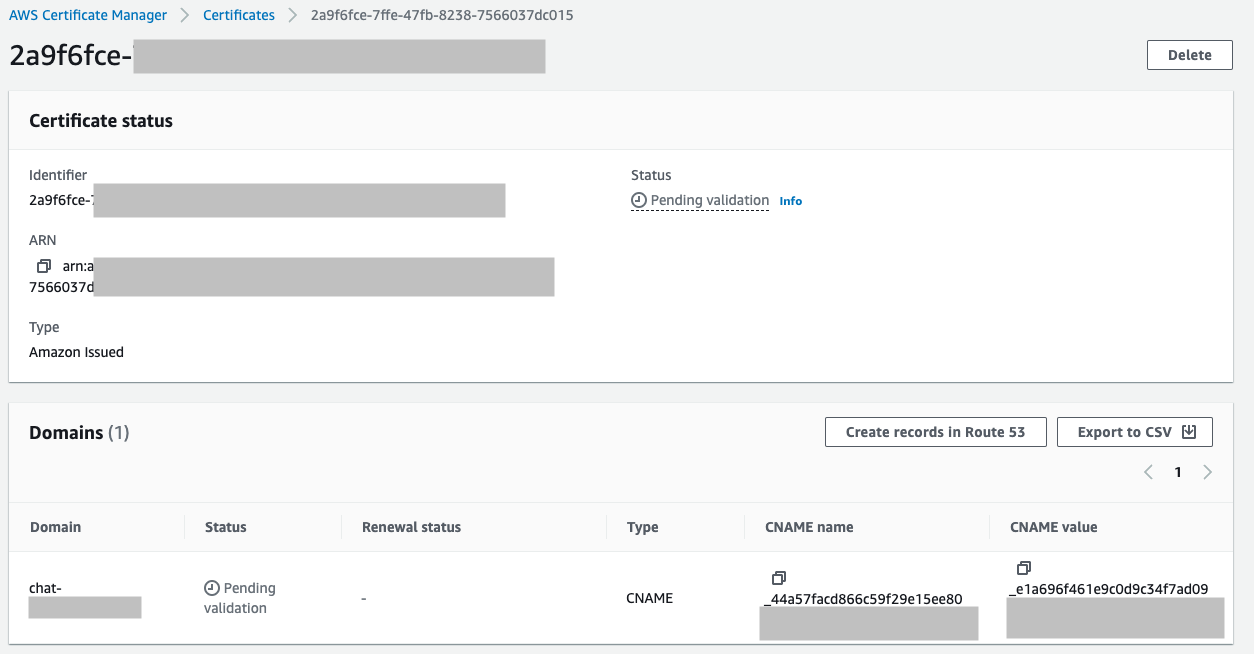Open AWS Certificate Manager breadcrumb

pyautogui.click(x=88, y=15)
